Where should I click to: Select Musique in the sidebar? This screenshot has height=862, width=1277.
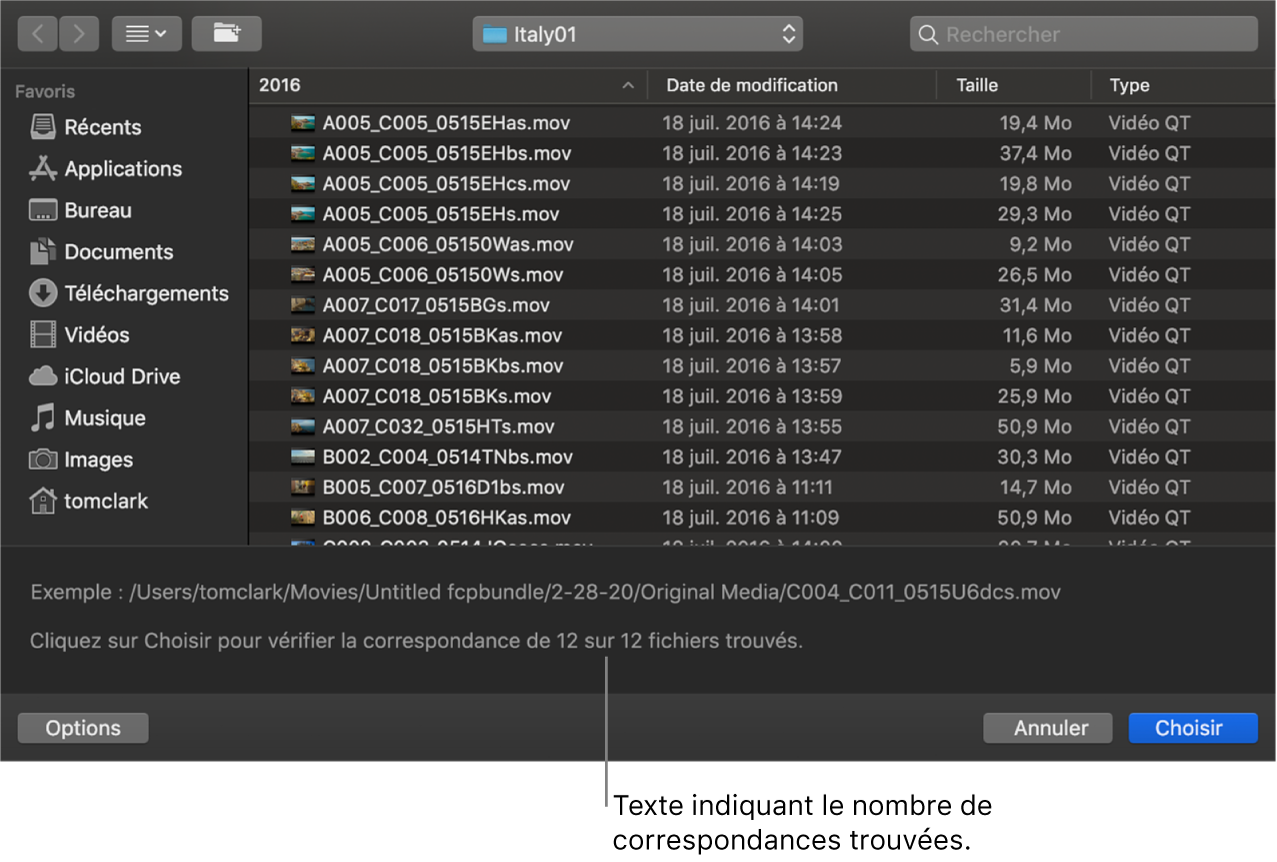(104, 418)
